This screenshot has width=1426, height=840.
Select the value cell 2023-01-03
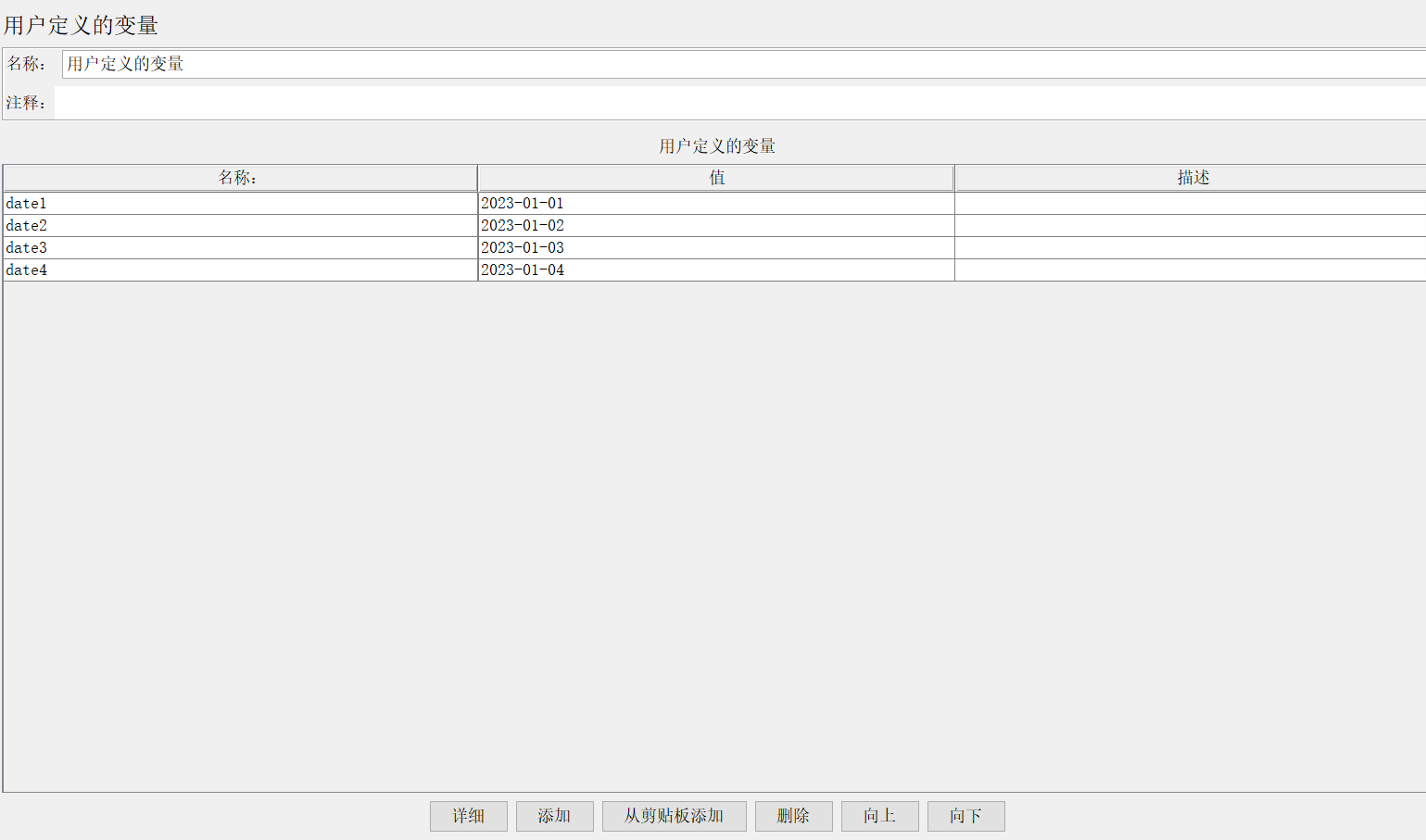[x=716, y=247]
